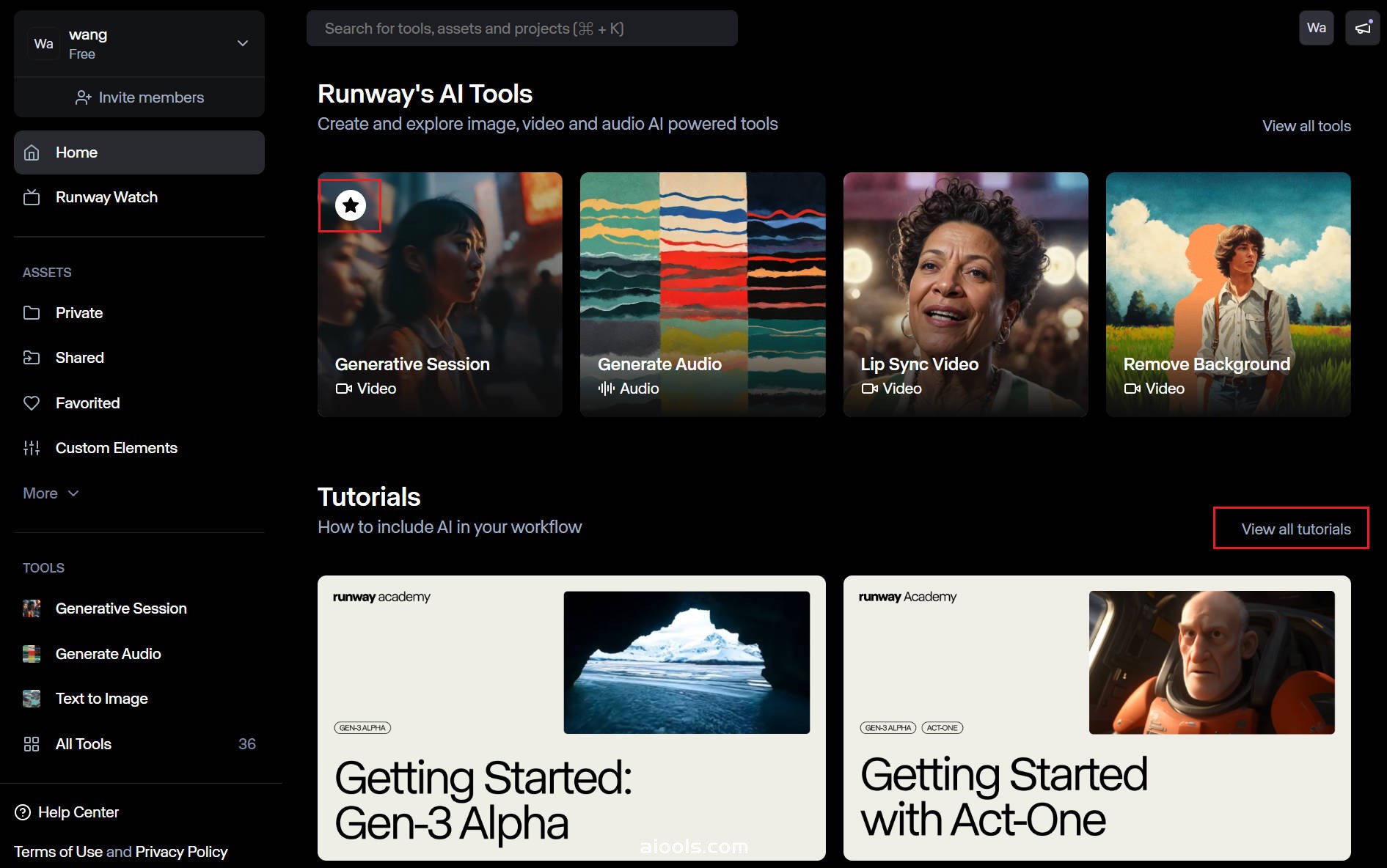
Task: Open Privacy Policy link
Action: pyautogui.click(x=181, y=852)
